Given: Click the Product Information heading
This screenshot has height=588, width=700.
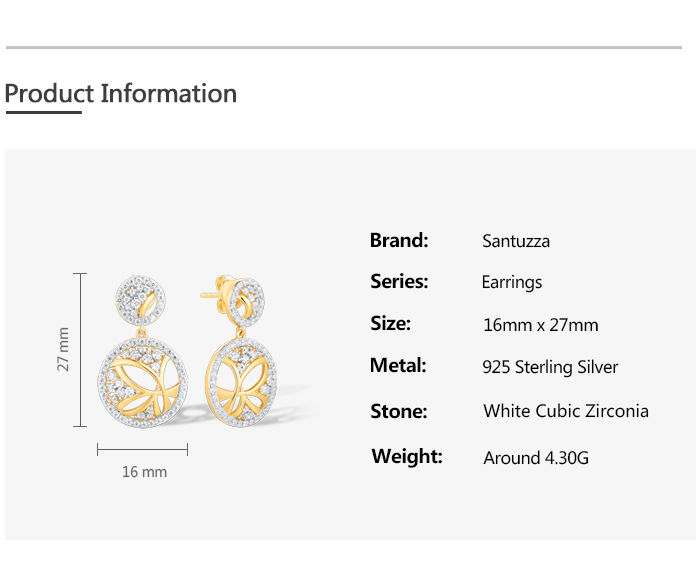Looking at the screenshot, I should pyautogui.click(x=121, y=94).
